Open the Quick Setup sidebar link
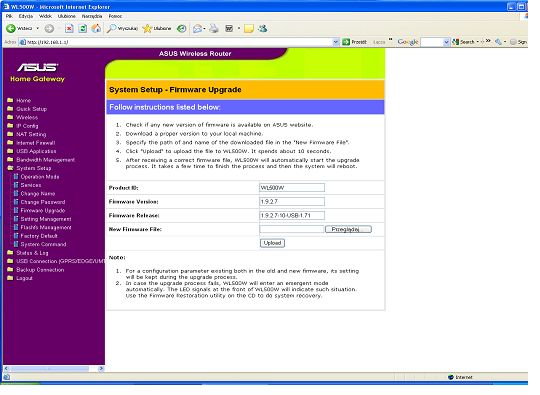The image size is (540, 395). (x=31, y=109)
